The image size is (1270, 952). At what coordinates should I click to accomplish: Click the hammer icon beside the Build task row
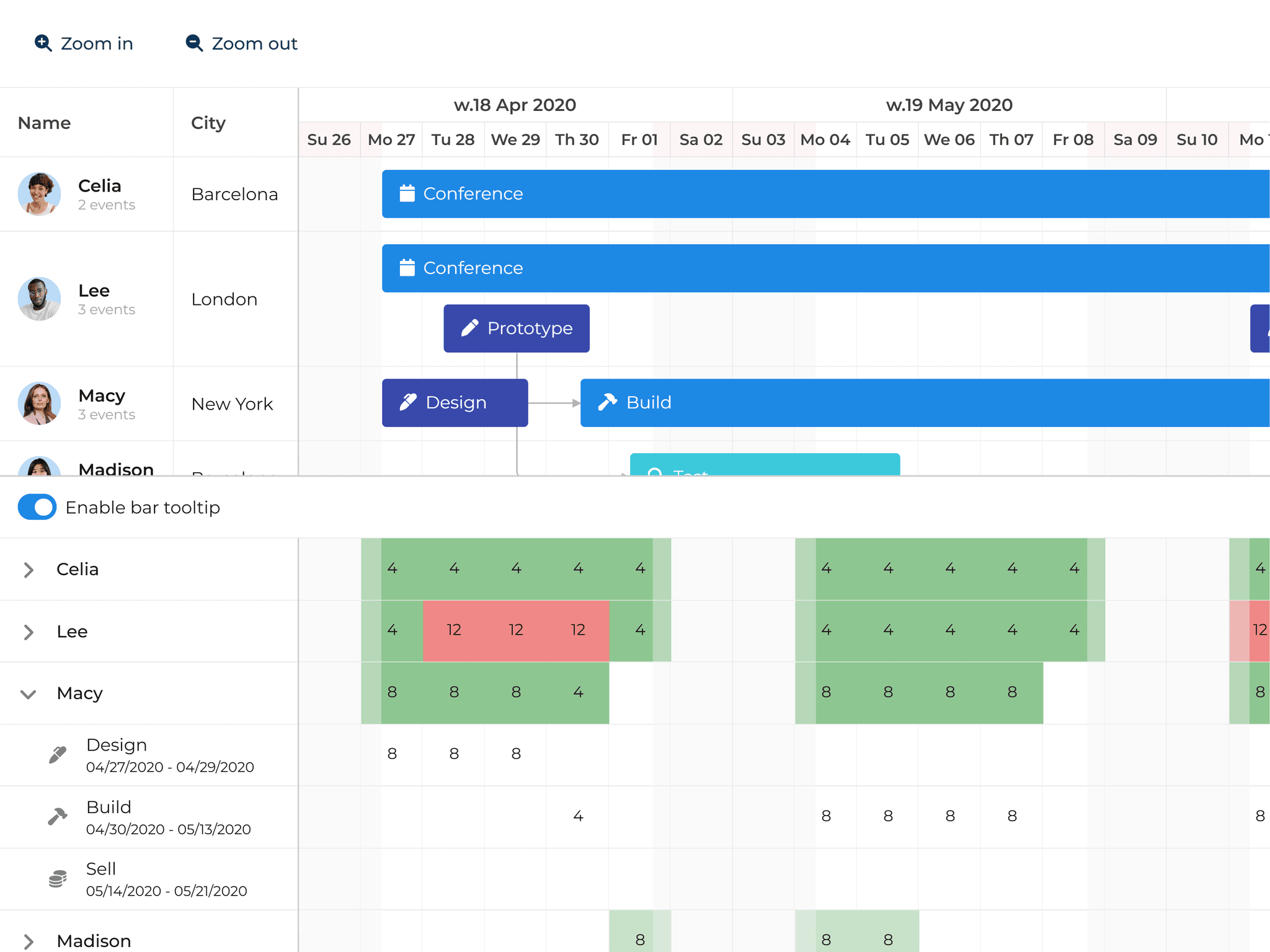pyautogui.click(x=58, y=815)
